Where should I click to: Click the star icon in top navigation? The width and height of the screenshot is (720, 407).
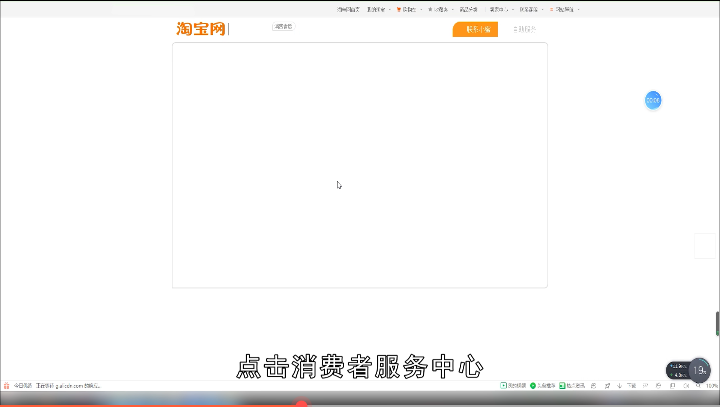[430, 9]
